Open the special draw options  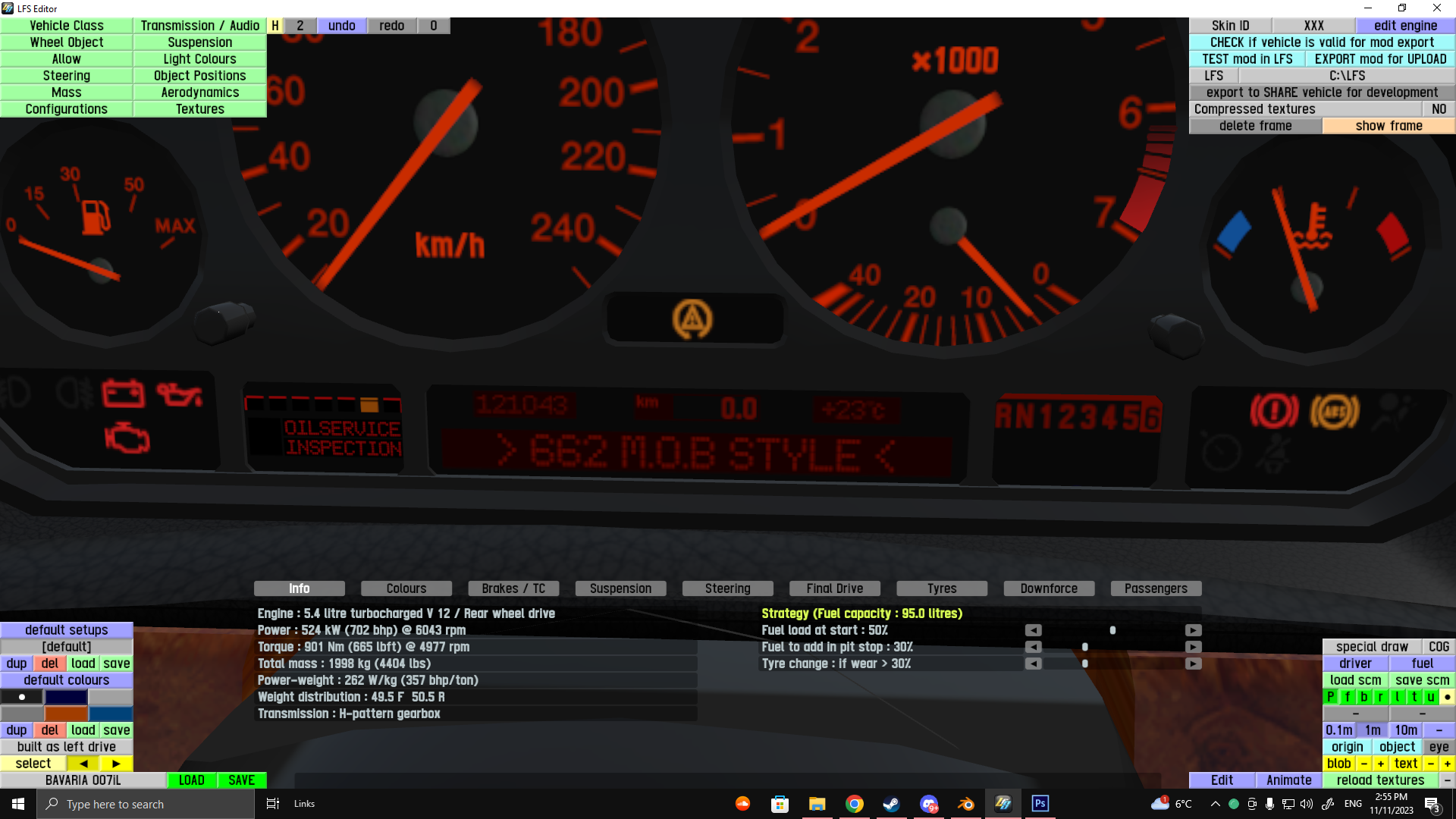pos(1372,647)
